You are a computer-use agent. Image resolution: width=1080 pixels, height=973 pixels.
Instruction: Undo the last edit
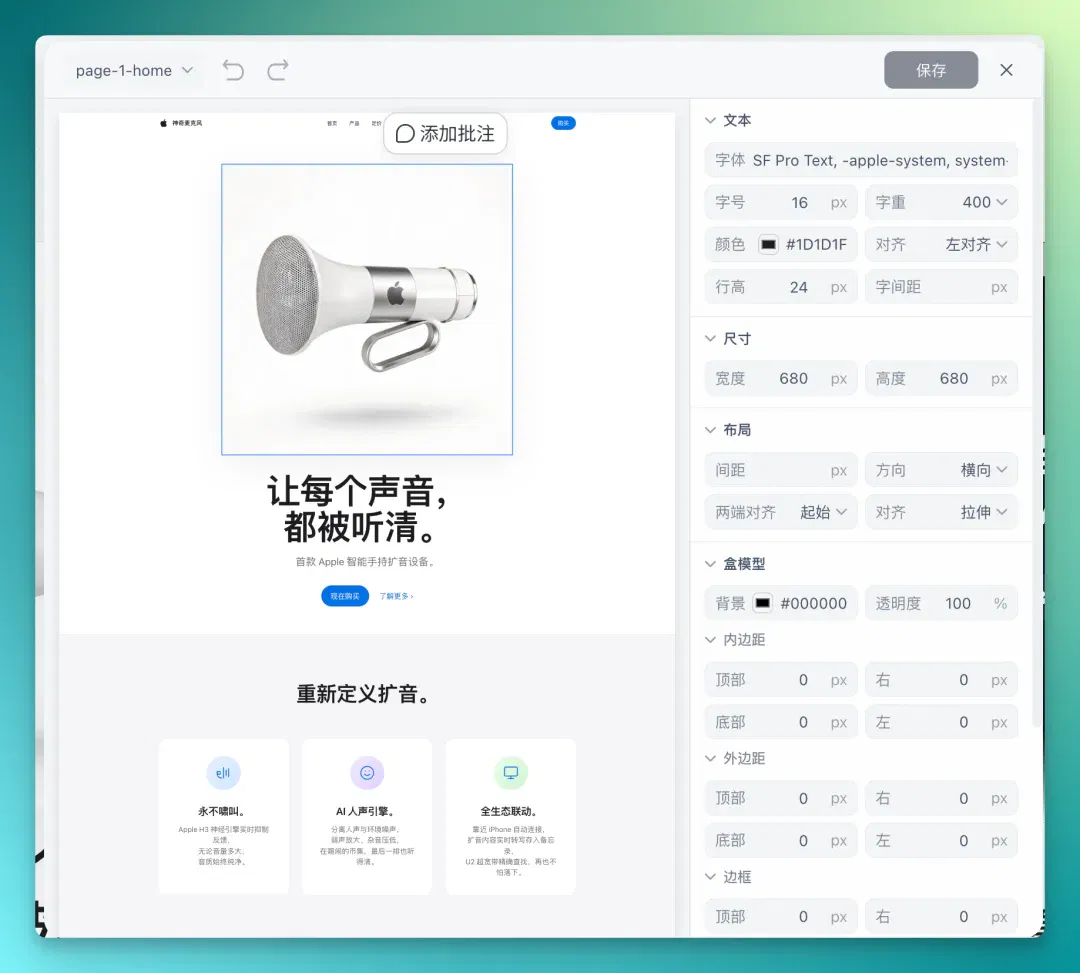click(233, 70)
